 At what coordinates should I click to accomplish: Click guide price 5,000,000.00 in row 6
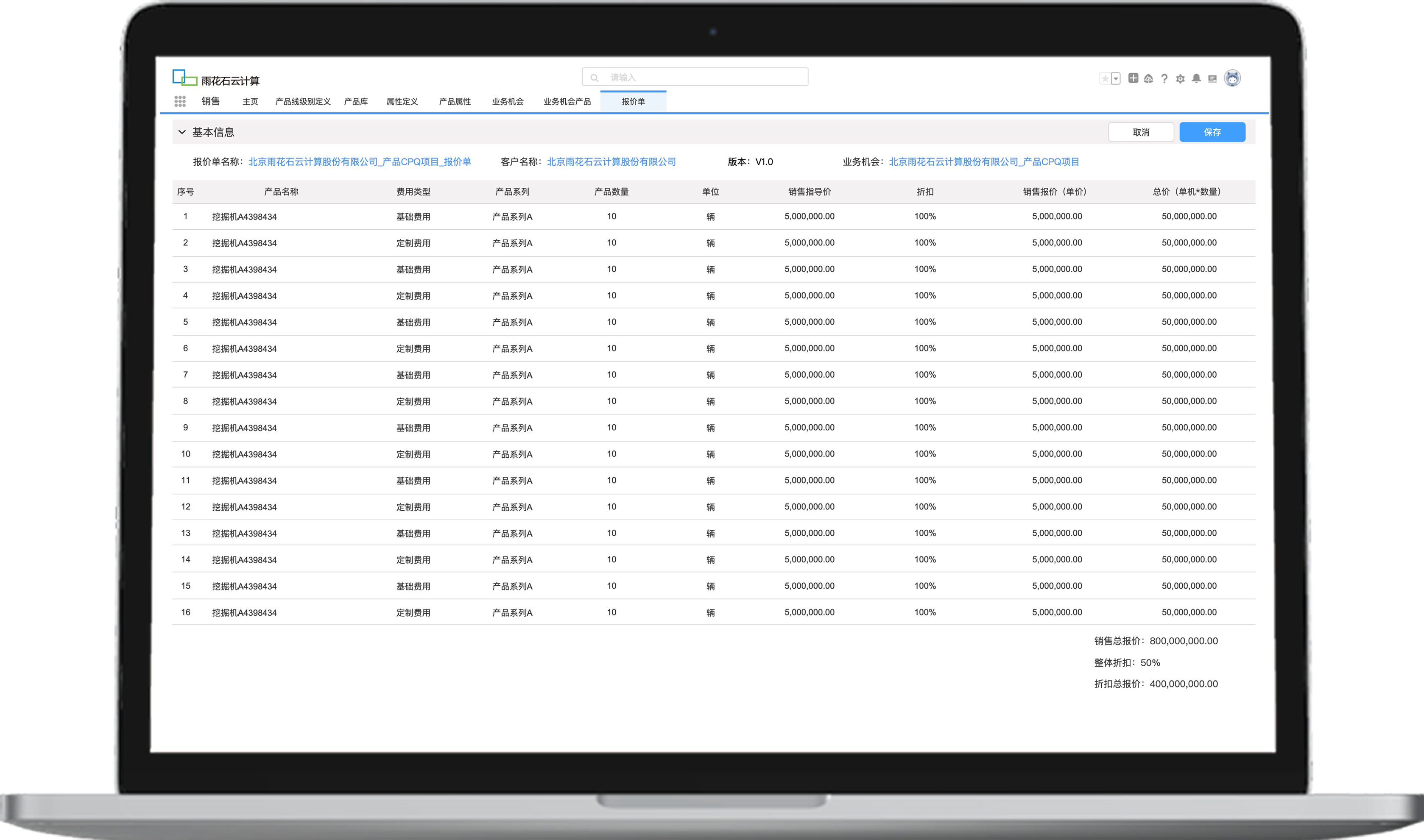click(x=810, y=348)
